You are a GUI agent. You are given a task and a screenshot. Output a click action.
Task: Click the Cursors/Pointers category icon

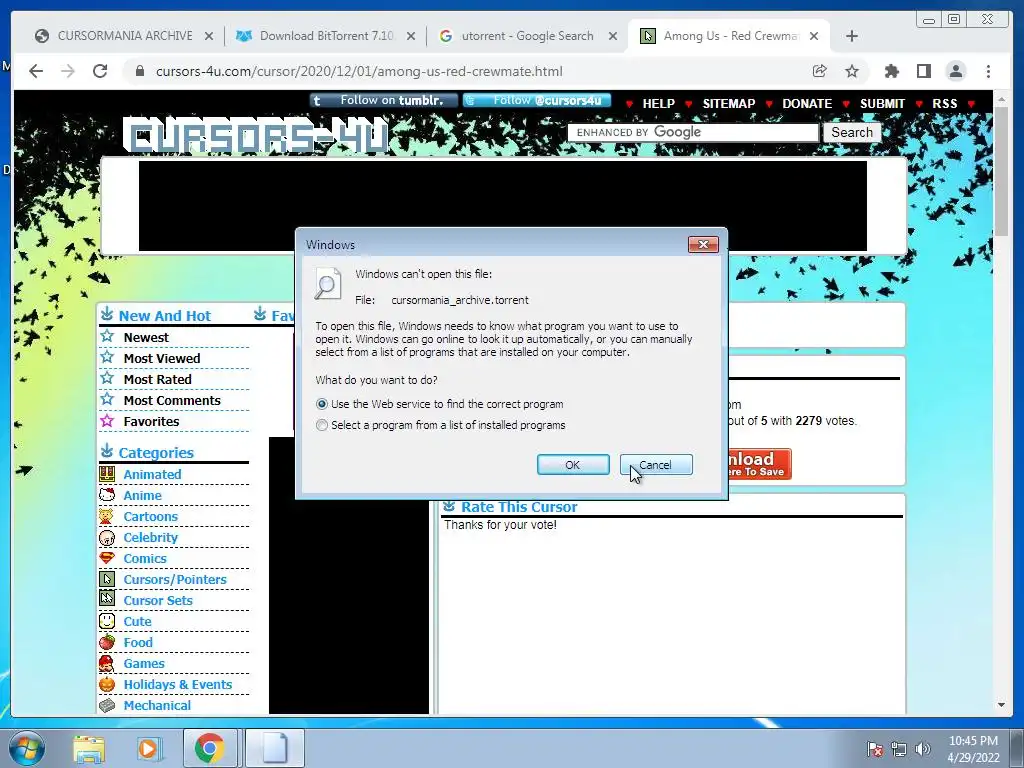107,579
